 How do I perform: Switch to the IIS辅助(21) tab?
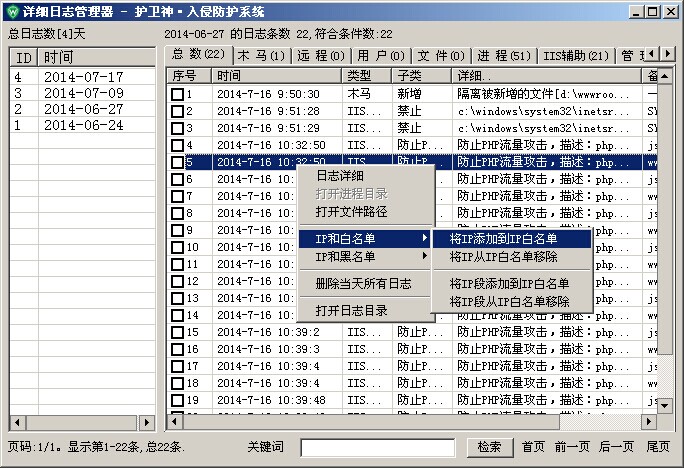576,56
